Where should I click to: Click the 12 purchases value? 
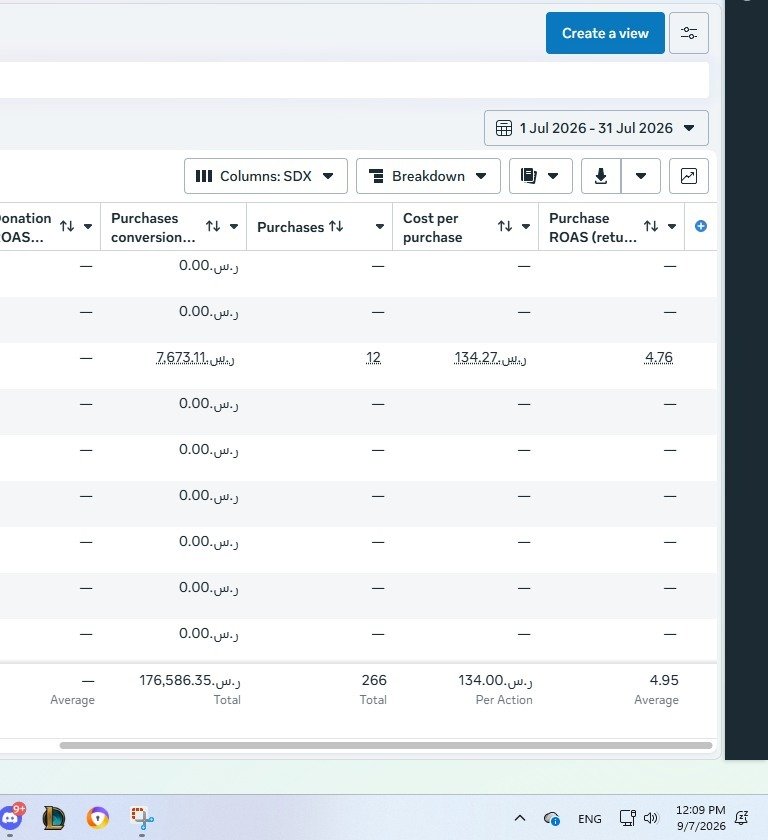[x=373, y=357]
